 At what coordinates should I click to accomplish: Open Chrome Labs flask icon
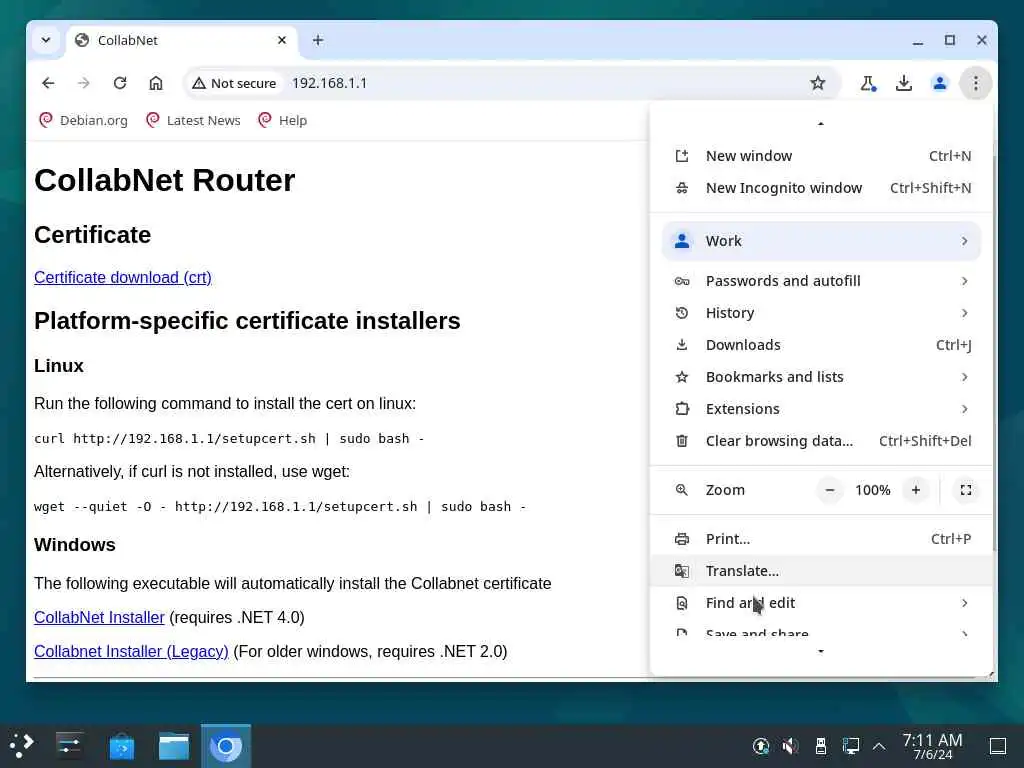(867, 83)
